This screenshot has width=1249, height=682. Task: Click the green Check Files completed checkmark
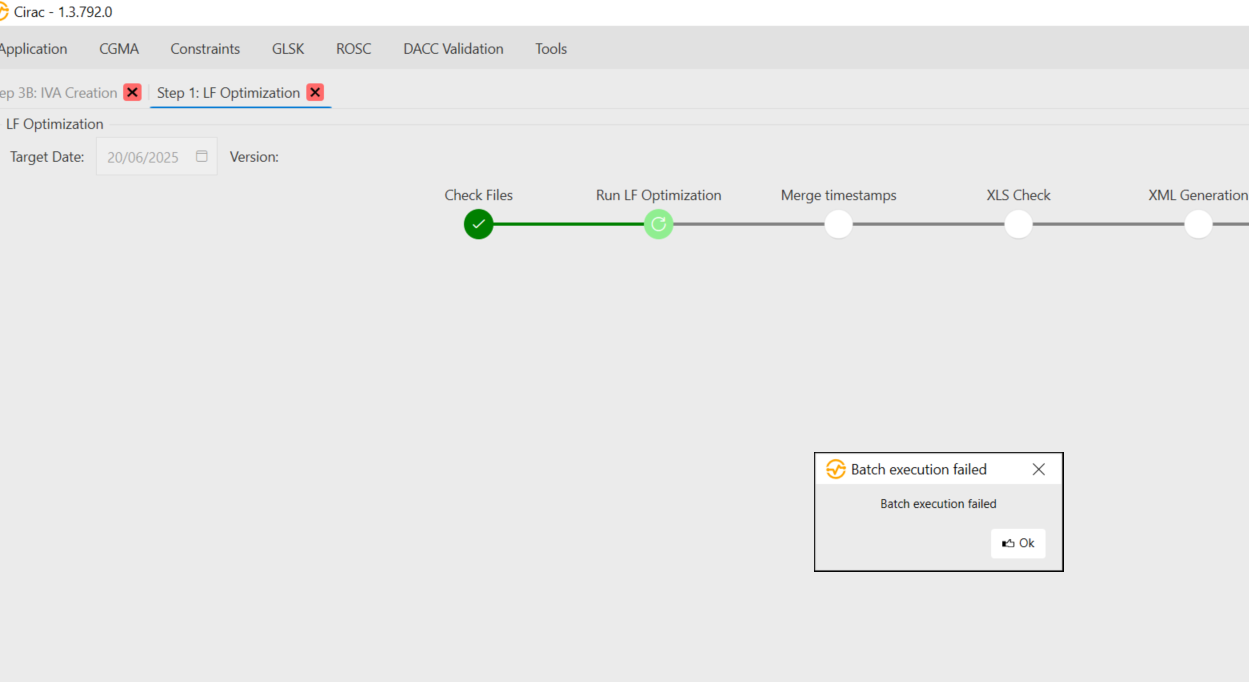click(x=478, y=224)
